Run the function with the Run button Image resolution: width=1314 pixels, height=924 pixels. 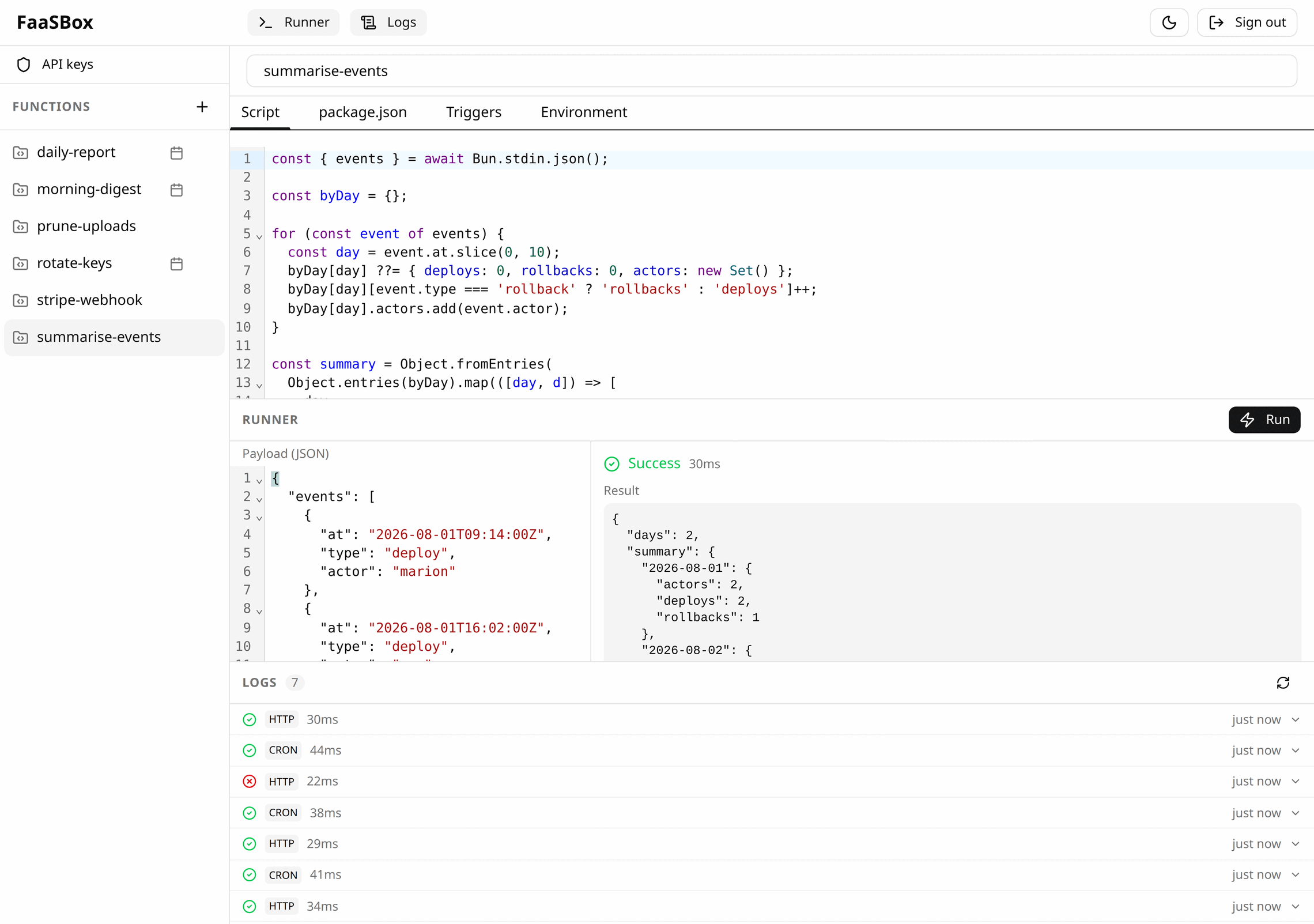(1264, 420)
